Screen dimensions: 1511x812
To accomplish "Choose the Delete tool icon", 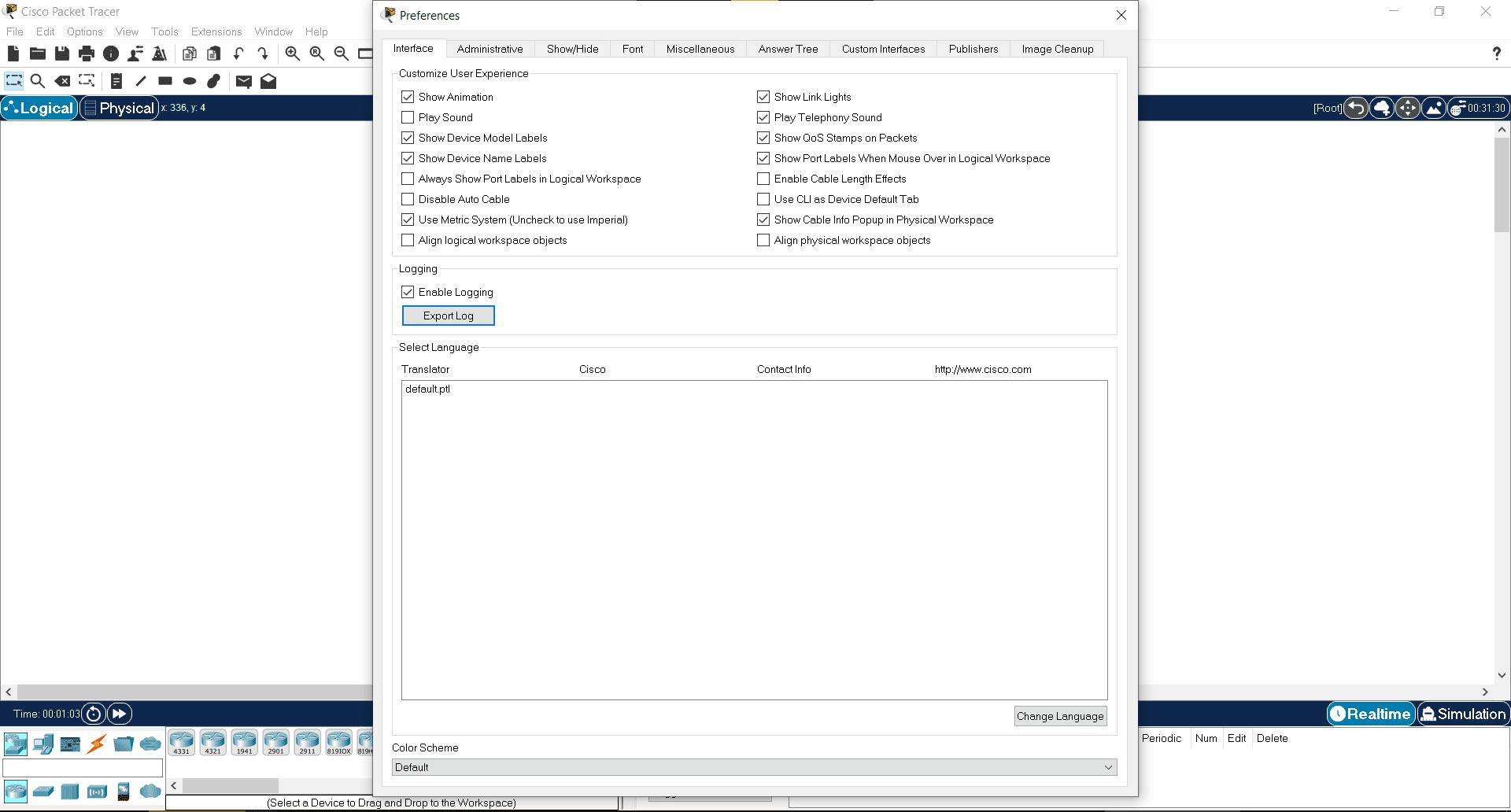I will (x=62, y=81).
